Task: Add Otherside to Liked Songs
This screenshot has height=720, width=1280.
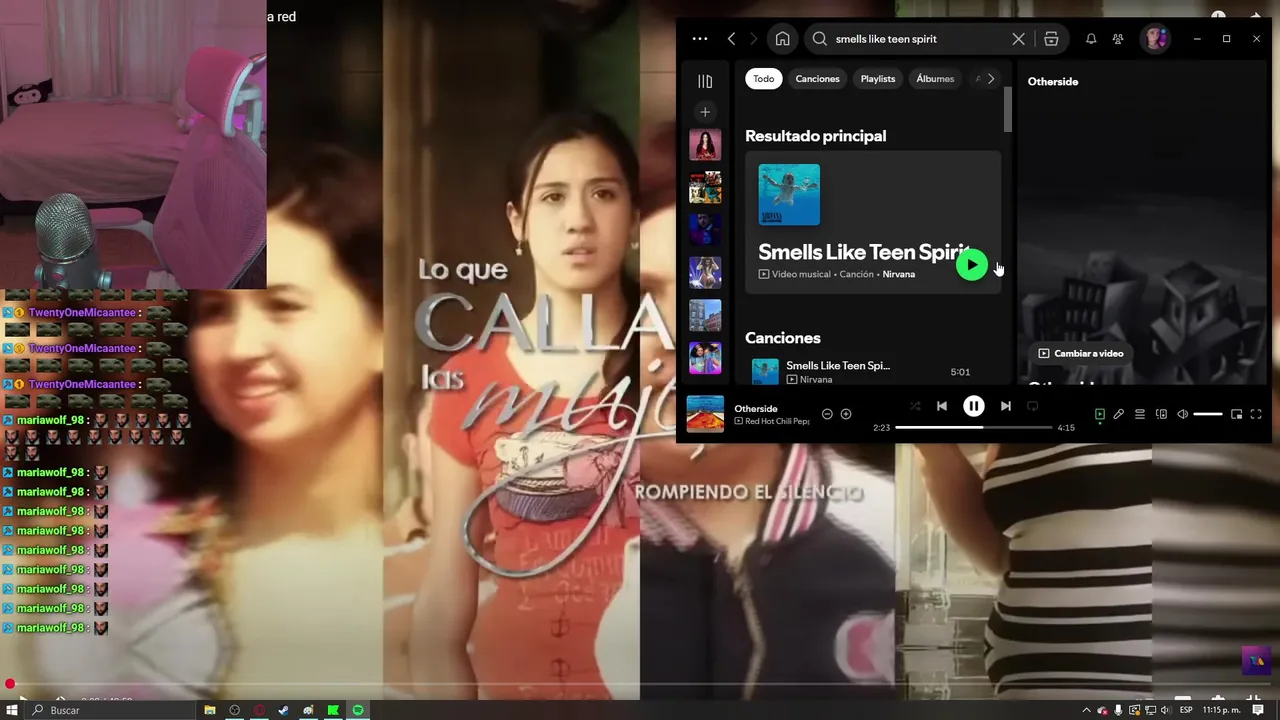Action: tap(846, 414)
